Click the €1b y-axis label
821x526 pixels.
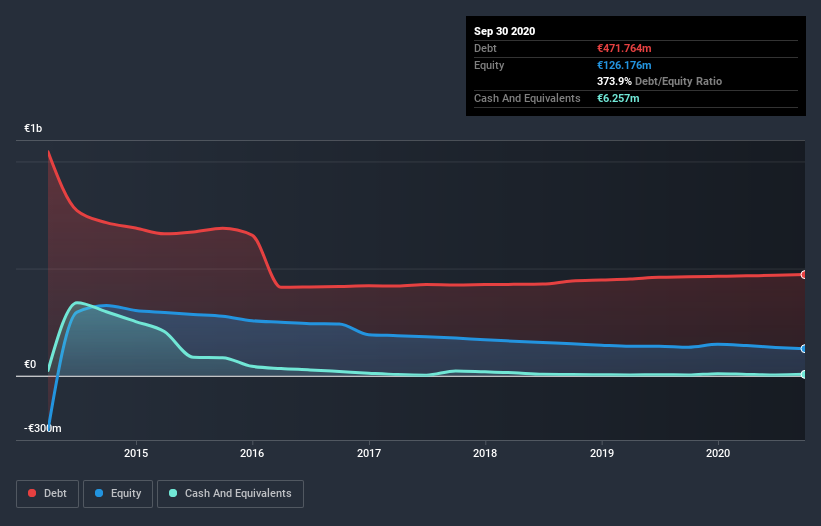click(33, 128)
